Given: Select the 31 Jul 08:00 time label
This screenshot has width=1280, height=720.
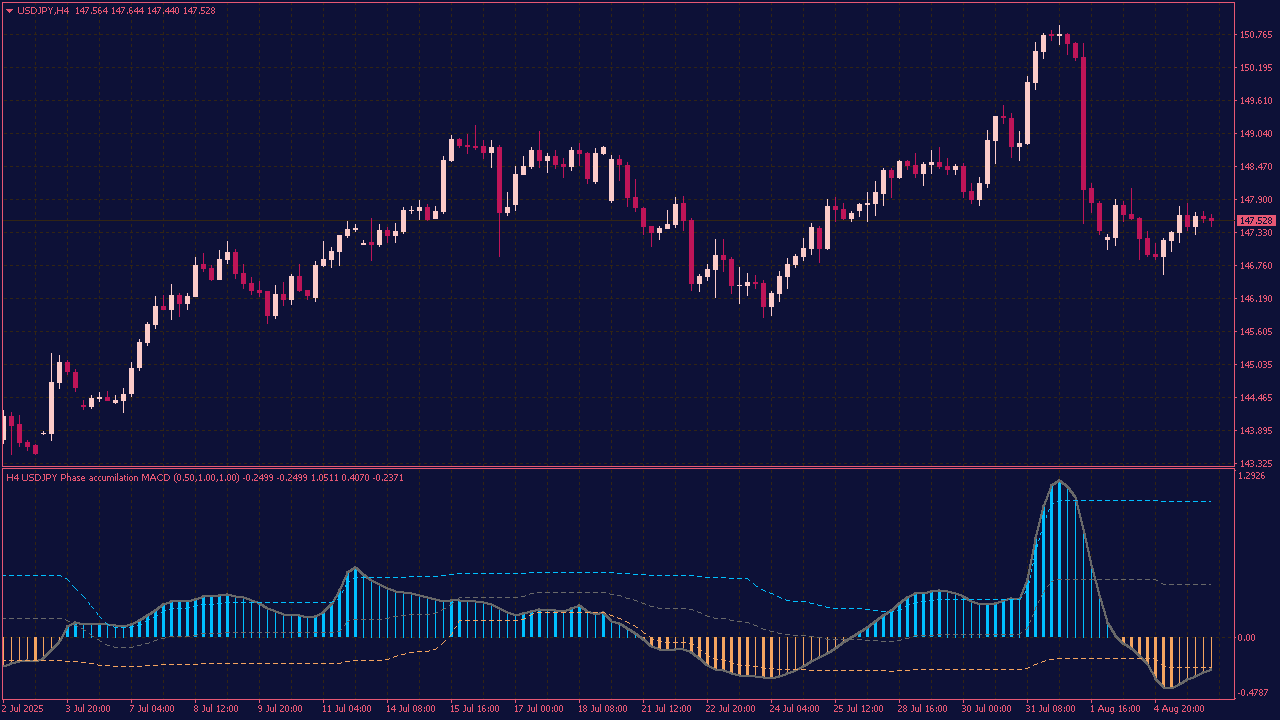Looking at the screenshot, I should pos(1052,709).
